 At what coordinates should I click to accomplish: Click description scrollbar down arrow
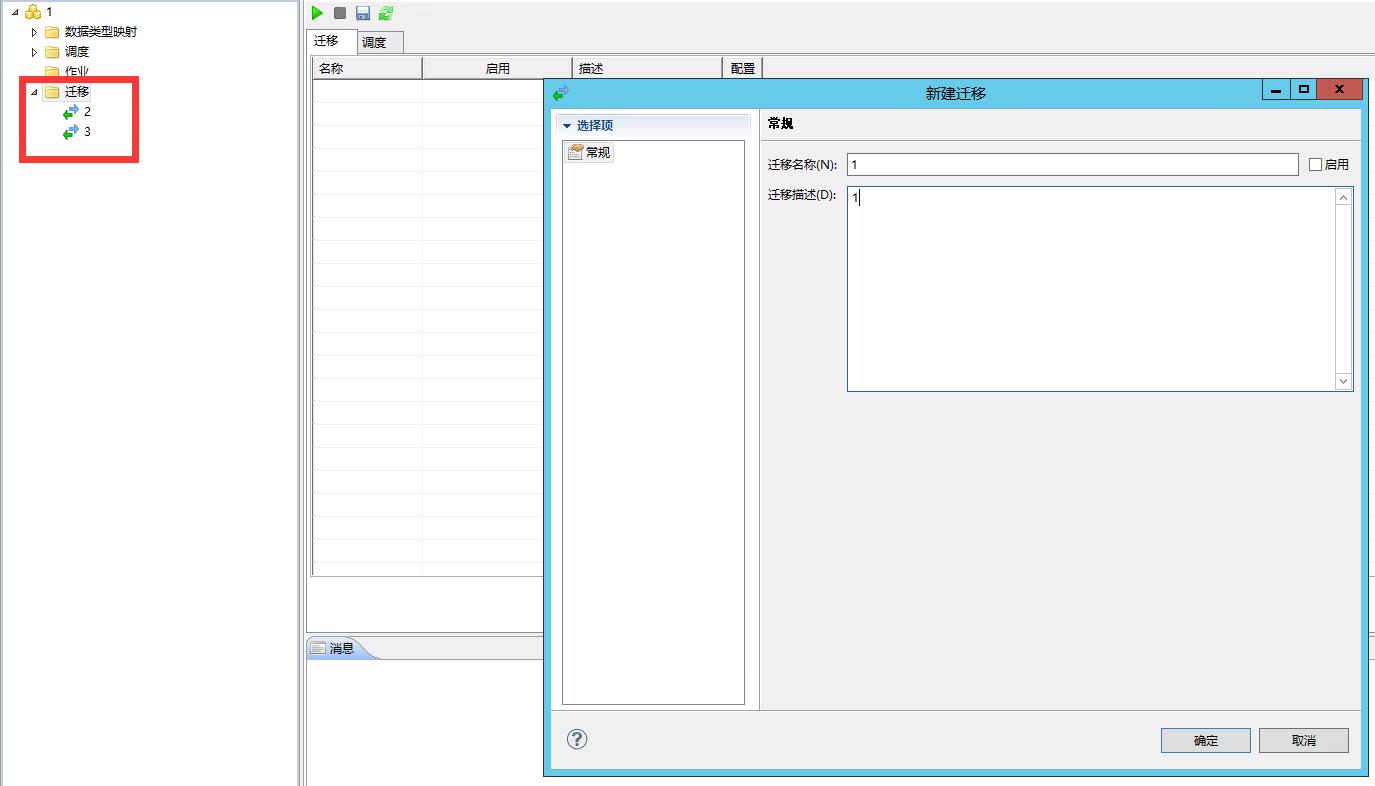[x=1343, y=381]
